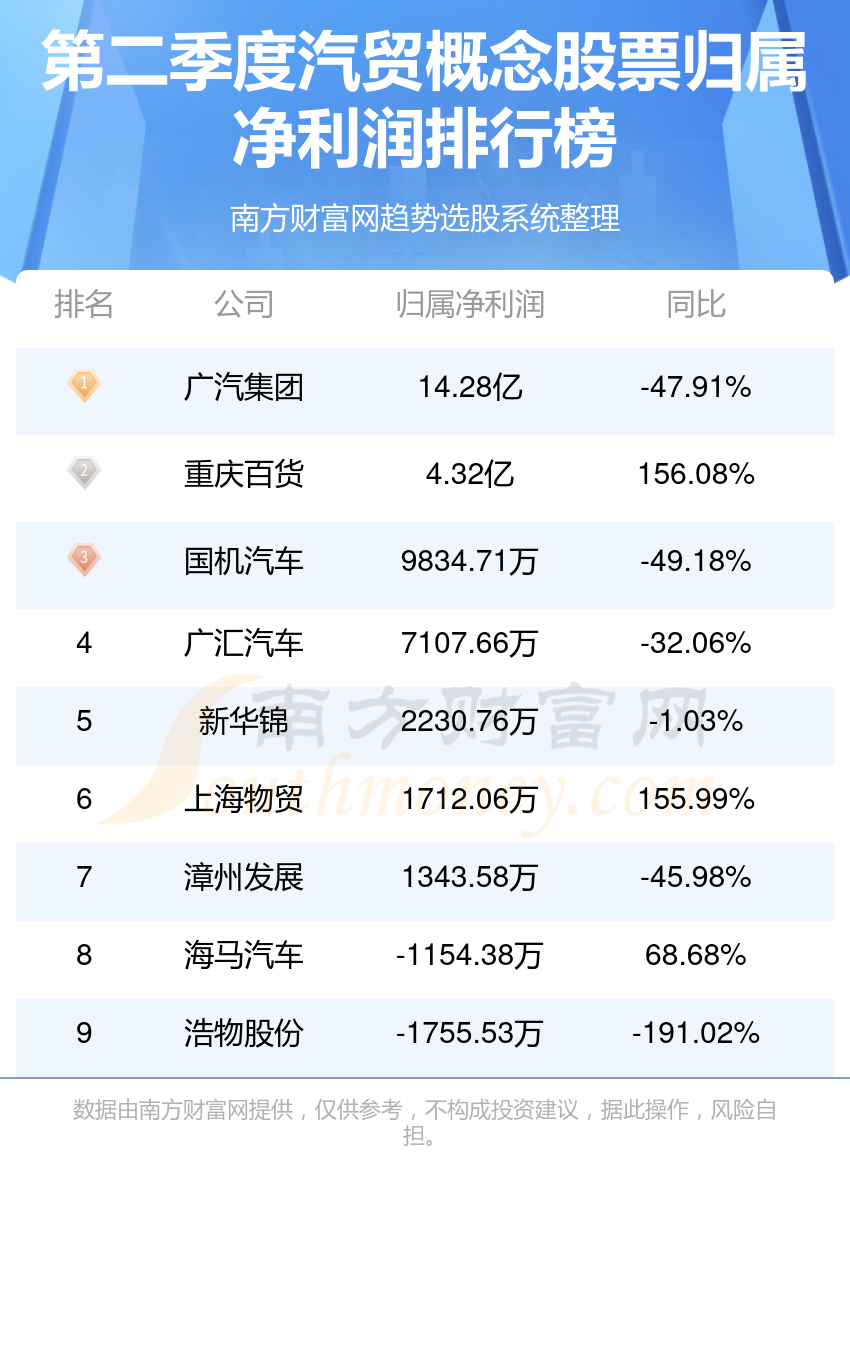Select the 公司 column header
The width and height of the screenshot is (850, 1350).
pyautogui.click(x=244, y=304)
